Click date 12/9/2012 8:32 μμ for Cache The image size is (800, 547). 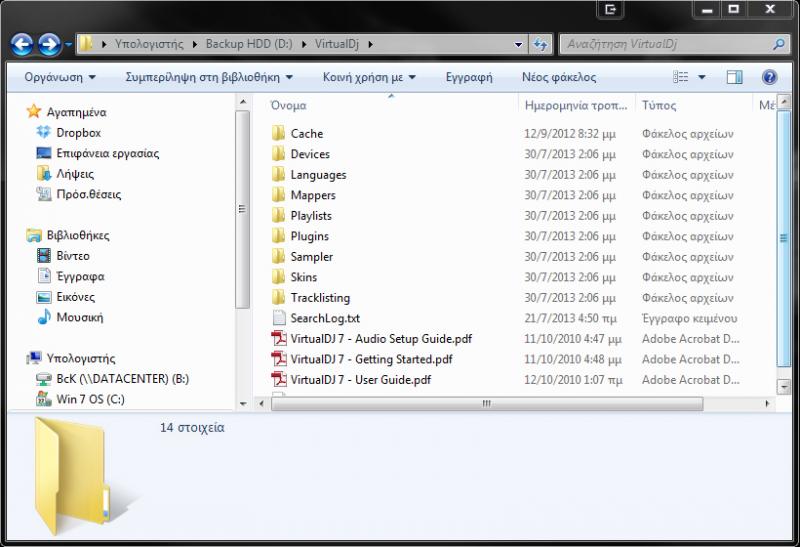tap(570, 134)
